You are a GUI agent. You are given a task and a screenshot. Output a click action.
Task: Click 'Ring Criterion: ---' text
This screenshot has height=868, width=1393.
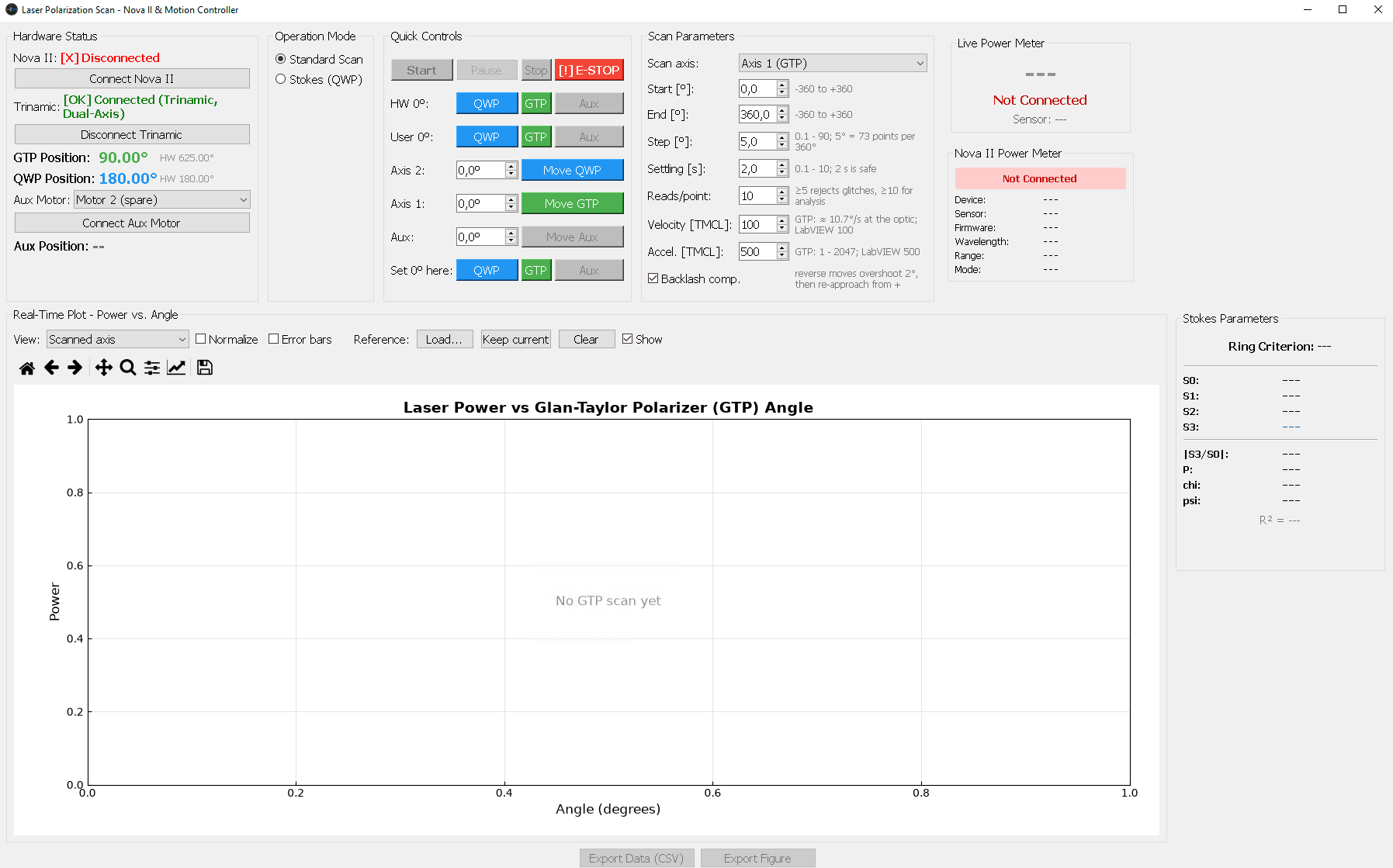pyautogui.click(x=1280, y=346)
